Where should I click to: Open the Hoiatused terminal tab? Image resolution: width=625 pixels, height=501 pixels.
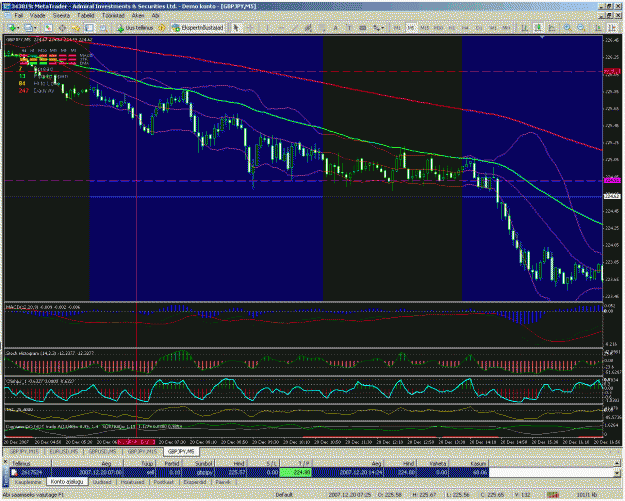(x=132, y=482)
